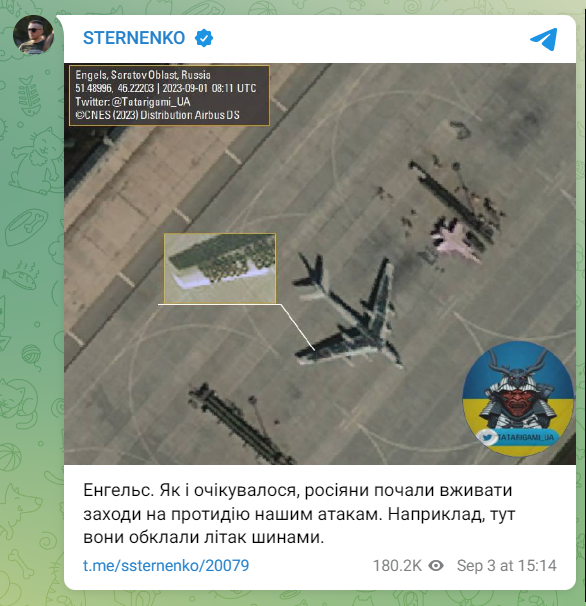Open the STERNENKO channel name

(134, 38)
